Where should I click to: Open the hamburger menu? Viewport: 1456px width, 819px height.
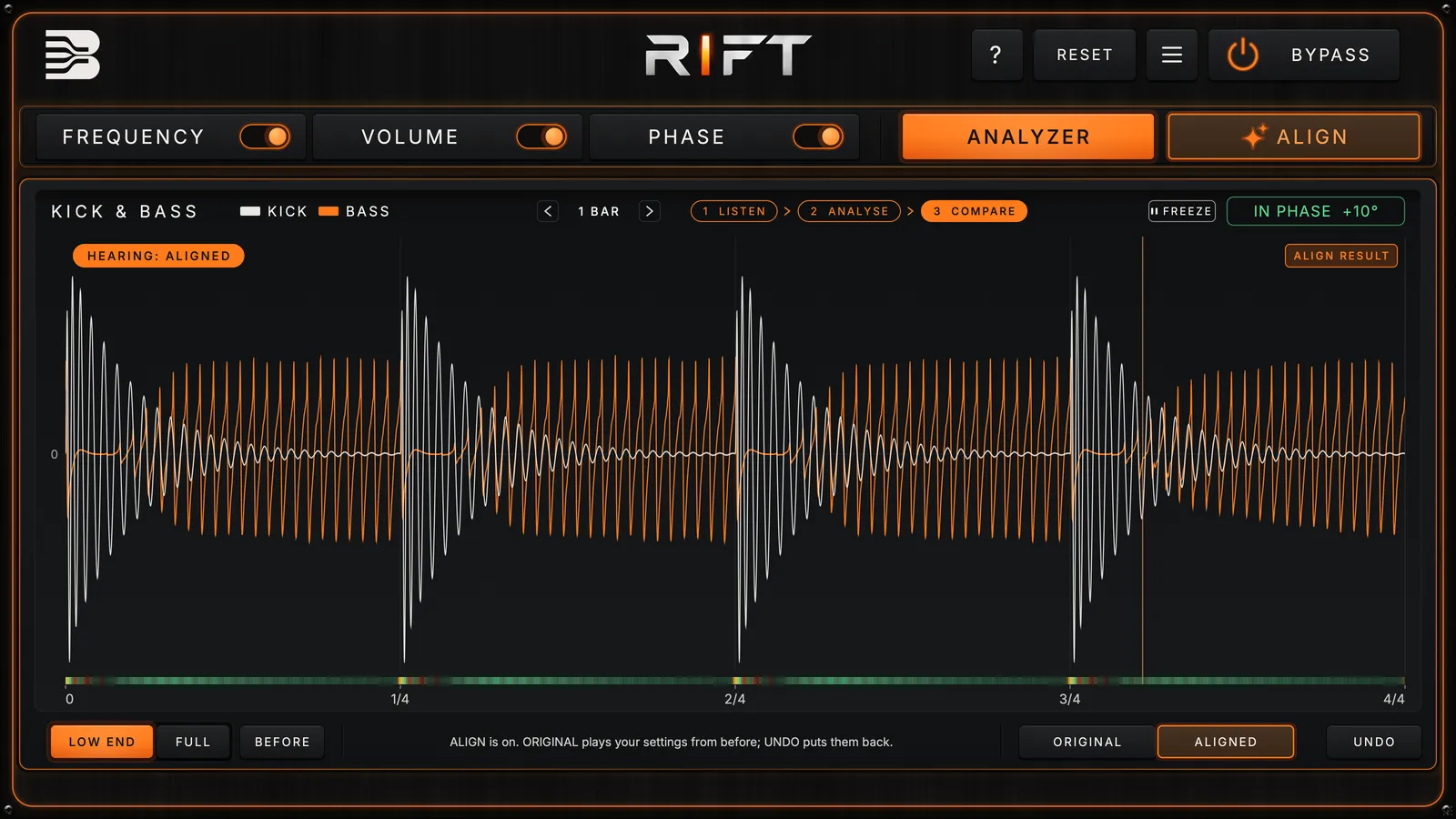pos(1172,55)
